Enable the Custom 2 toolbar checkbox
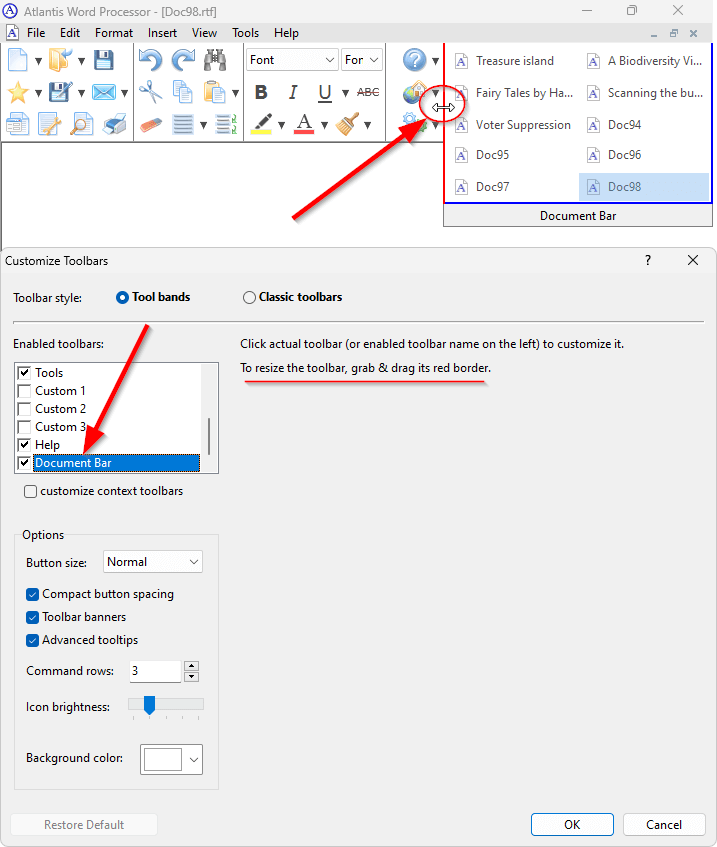The height and width of the screenshot is (847, 717). click(x=24, y=408)
